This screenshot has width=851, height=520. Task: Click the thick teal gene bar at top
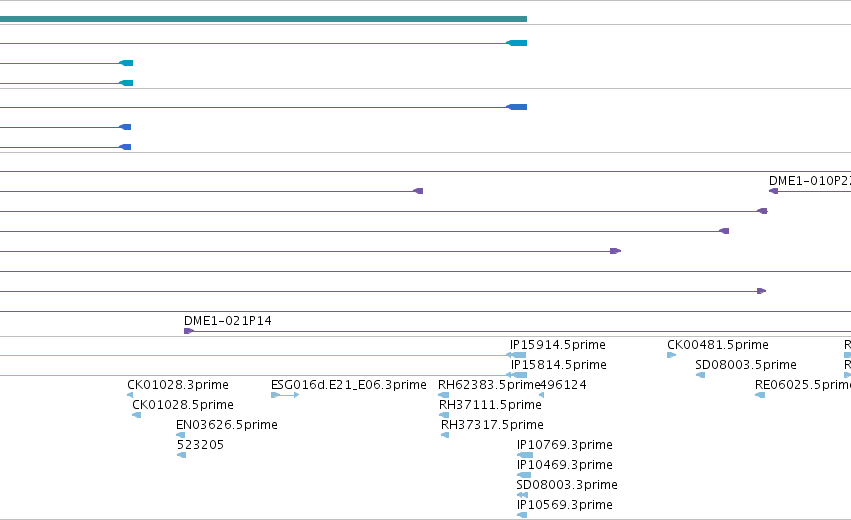(x=263, y=19)
